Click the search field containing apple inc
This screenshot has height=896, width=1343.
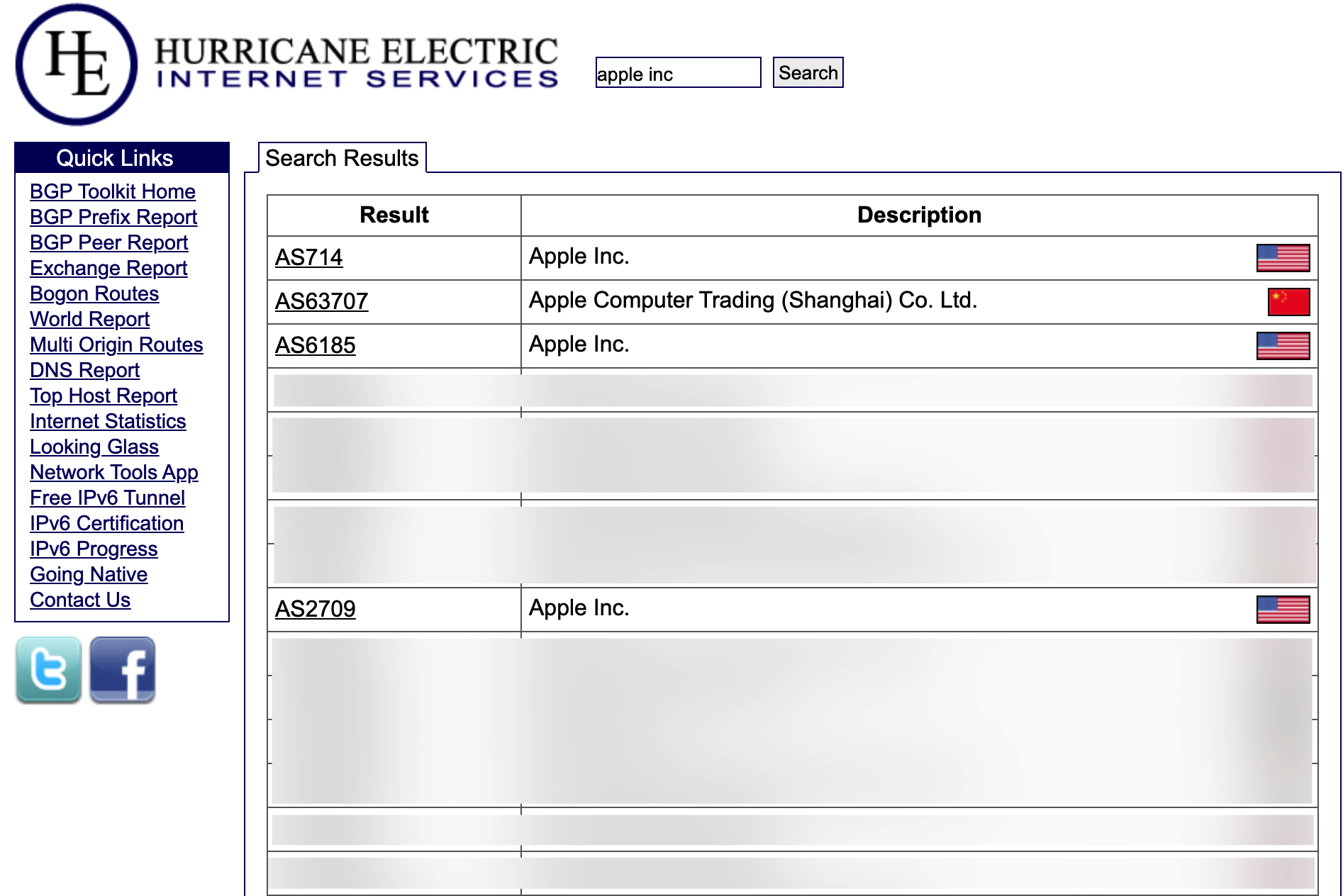click(x=678, y=72)
